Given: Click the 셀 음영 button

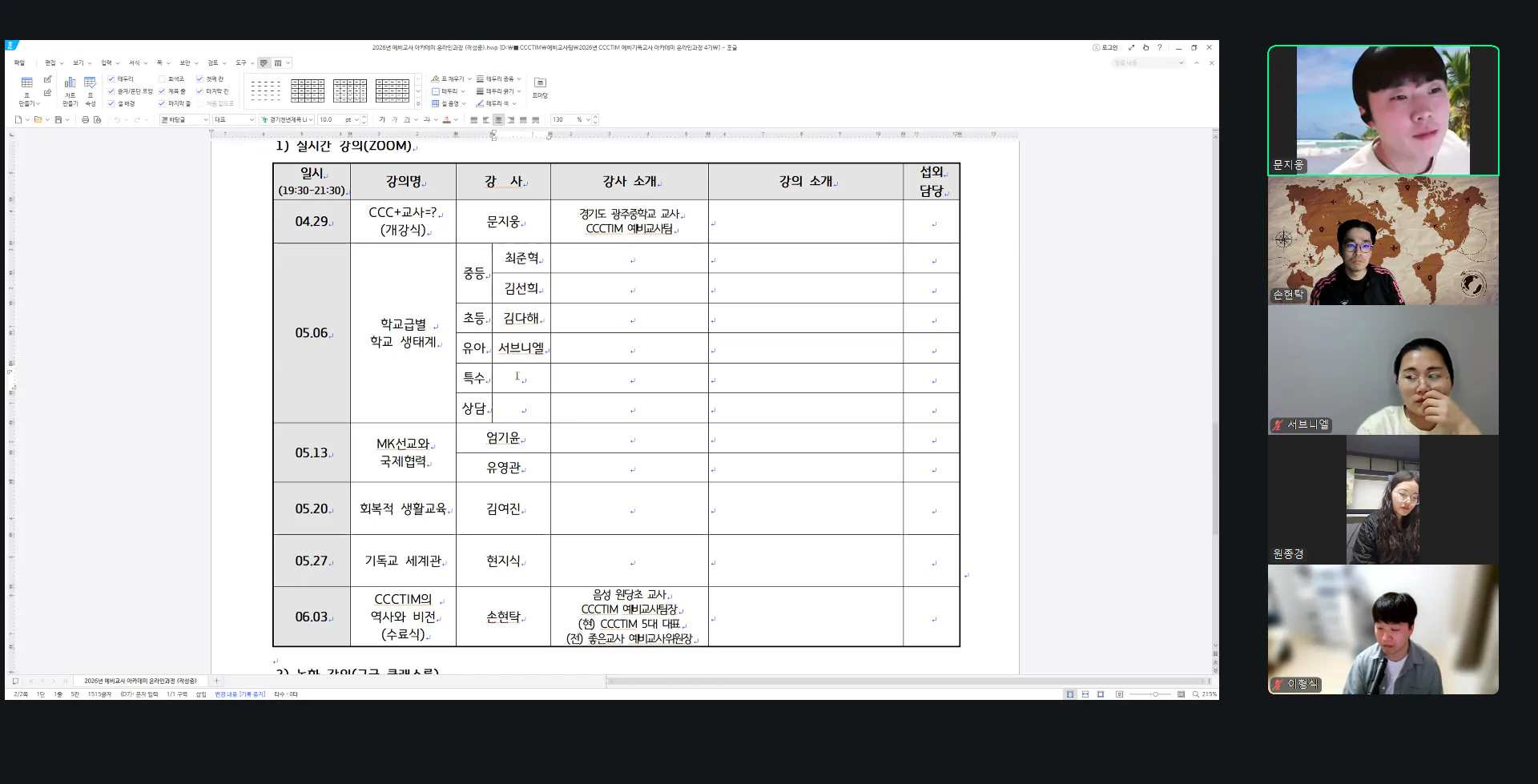Looking at the screenshot, I should click(448, 103).
